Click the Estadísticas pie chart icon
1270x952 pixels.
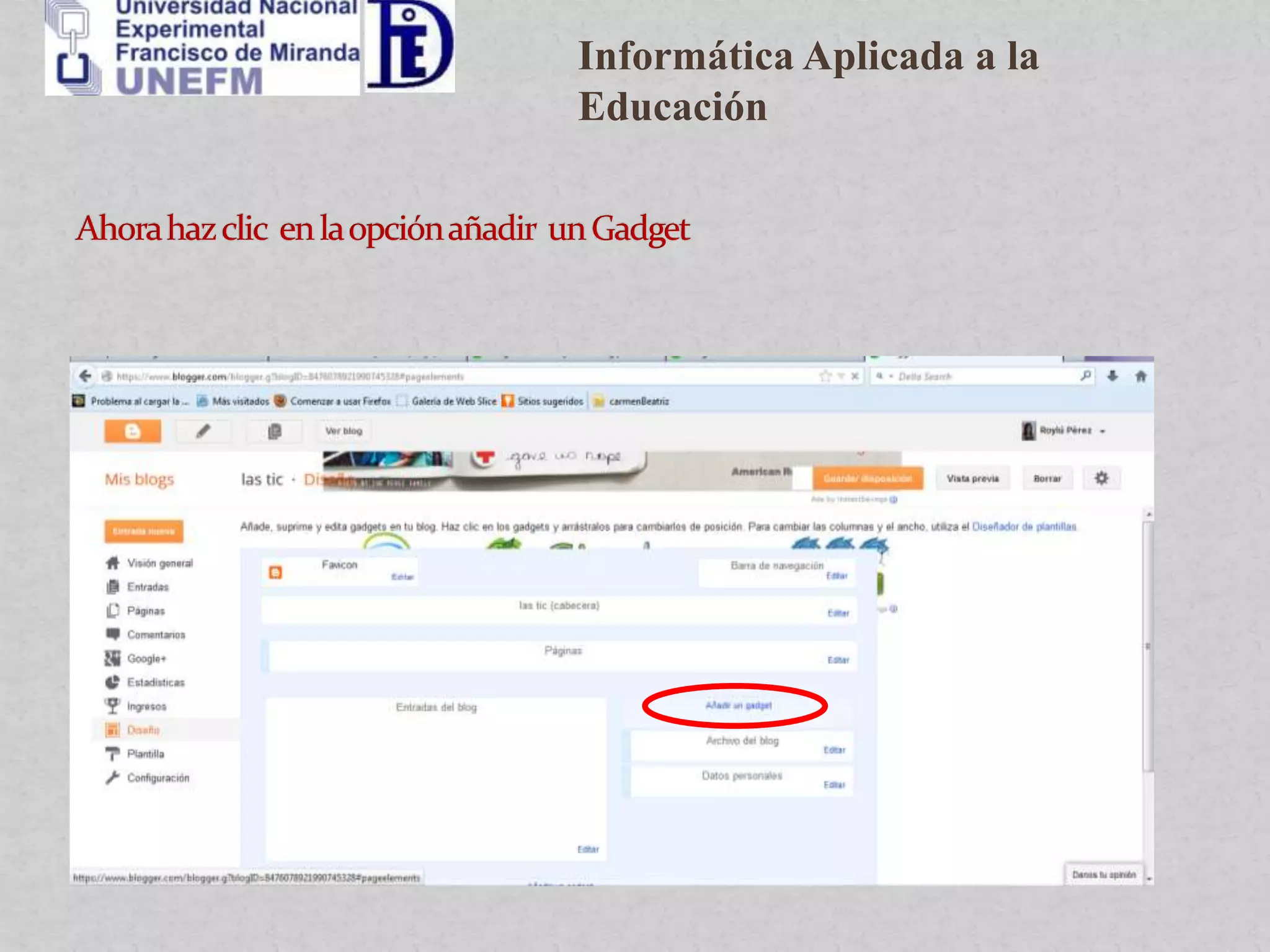(112, 682)
